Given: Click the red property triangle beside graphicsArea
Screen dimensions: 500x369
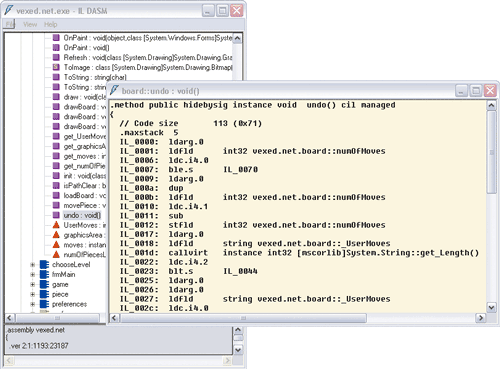Looking at the screenshot, I should [56, 235].
